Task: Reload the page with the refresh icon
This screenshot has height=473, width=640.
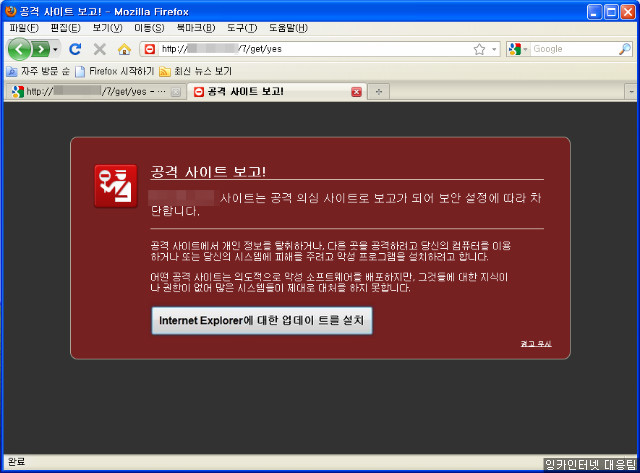Action: 75,49
